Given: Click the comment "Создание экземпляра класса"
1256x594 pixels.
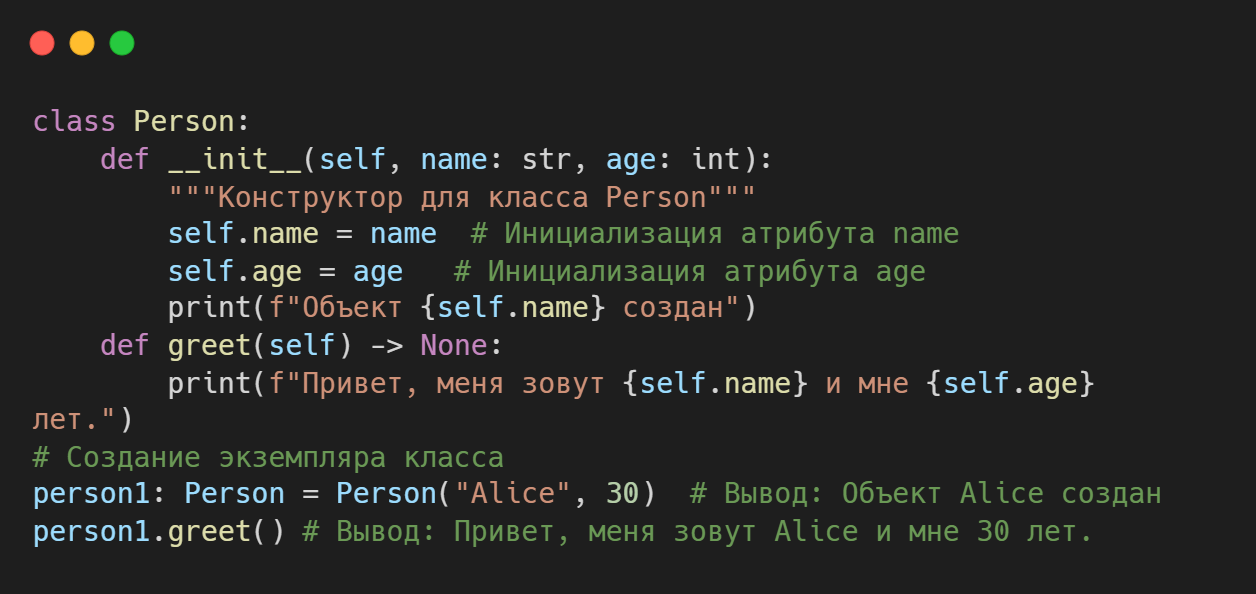Looking at the screenshot, I should [268, 458].
